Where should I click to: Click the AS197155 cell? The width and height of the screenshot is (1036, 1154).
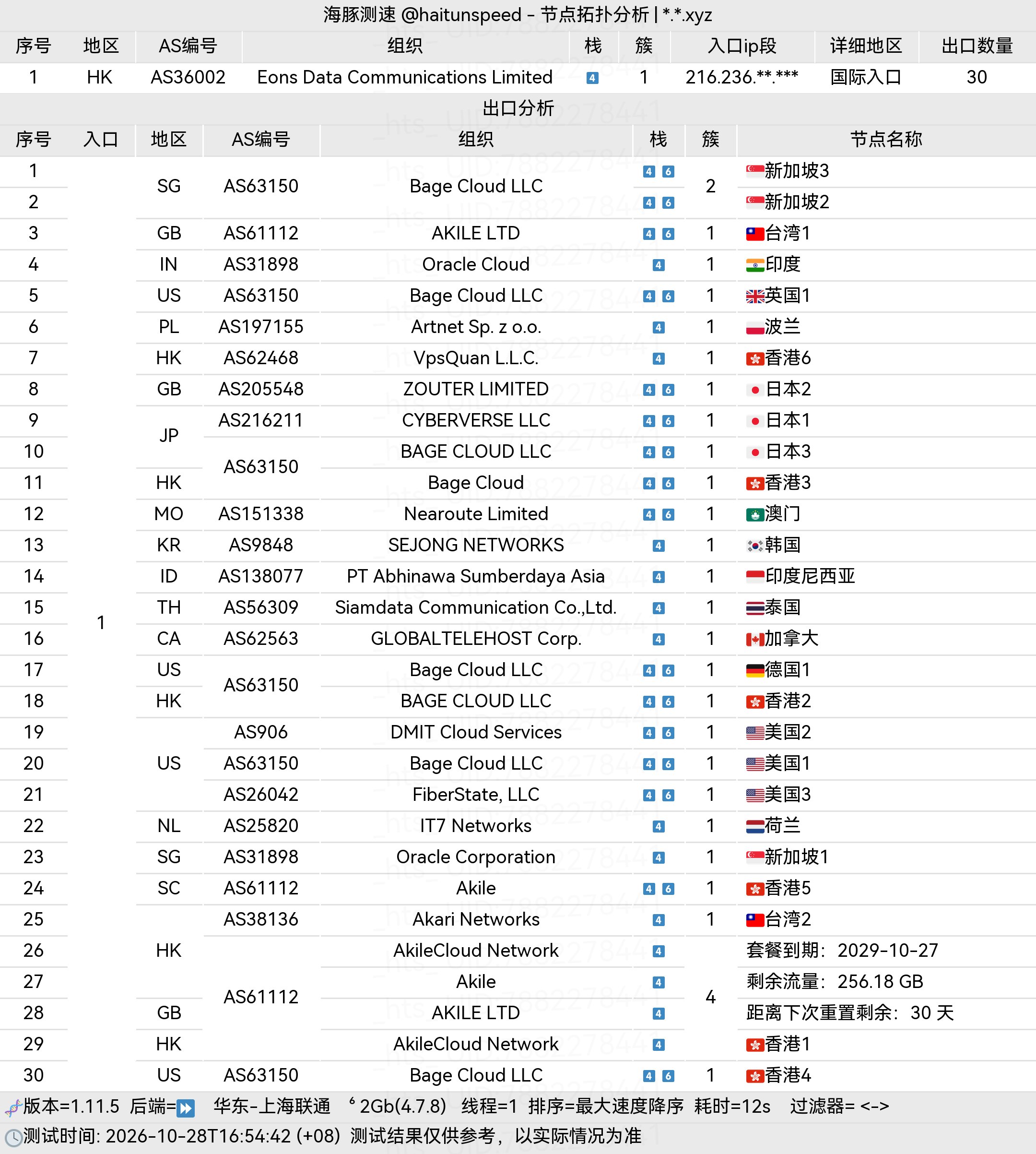261,327
